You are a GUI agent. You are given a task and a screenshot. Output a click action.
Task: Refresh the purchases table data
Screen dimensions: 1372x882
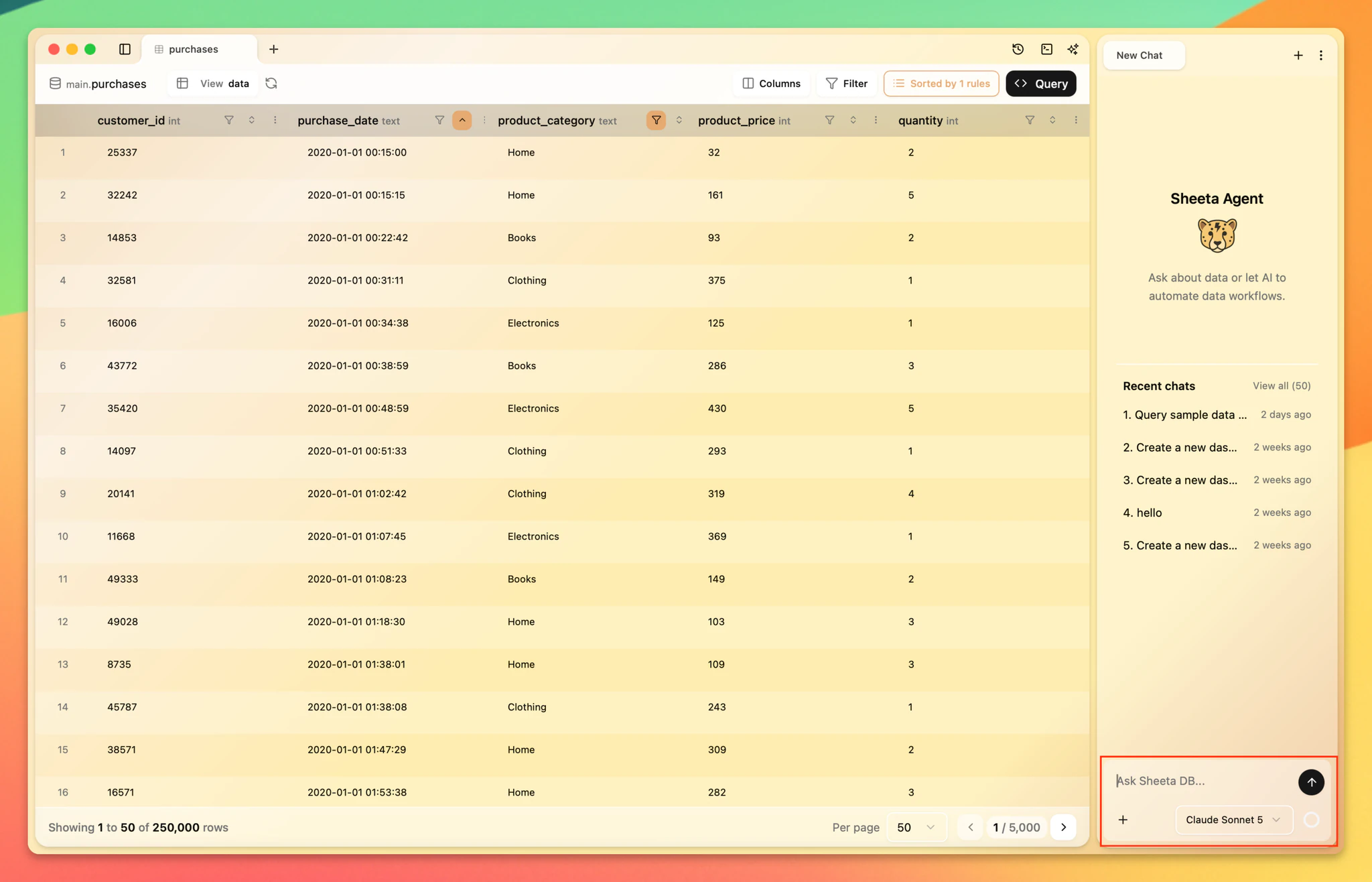tap(271, 83)
